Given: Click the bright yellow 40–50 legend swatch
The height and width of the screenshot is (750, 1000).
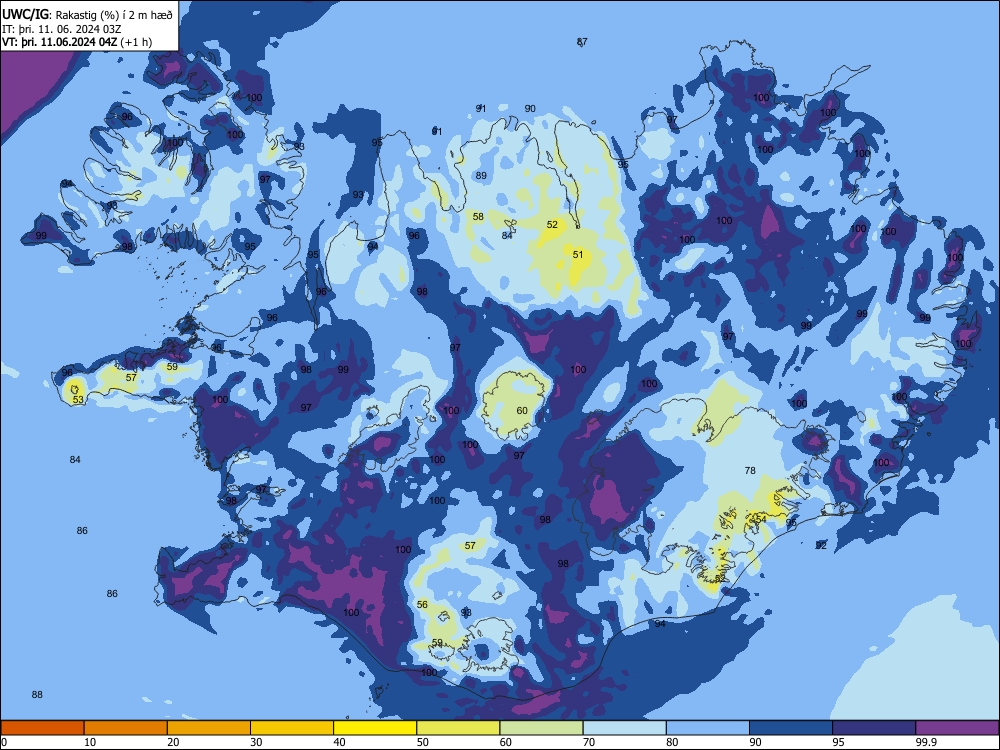Looking at the screenshot, I should [375, 728].
